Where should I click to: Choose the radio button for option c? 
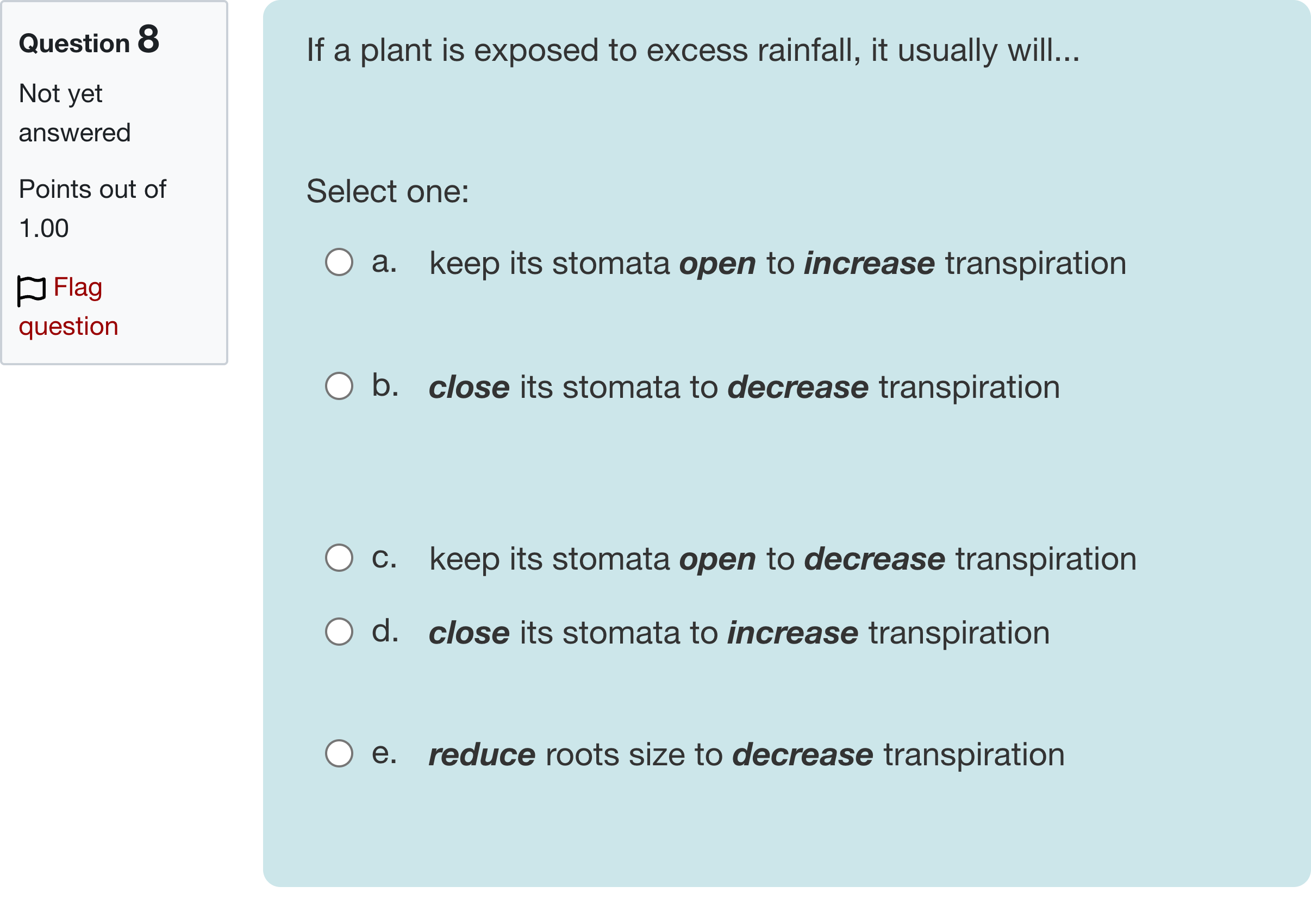[339, 557]
